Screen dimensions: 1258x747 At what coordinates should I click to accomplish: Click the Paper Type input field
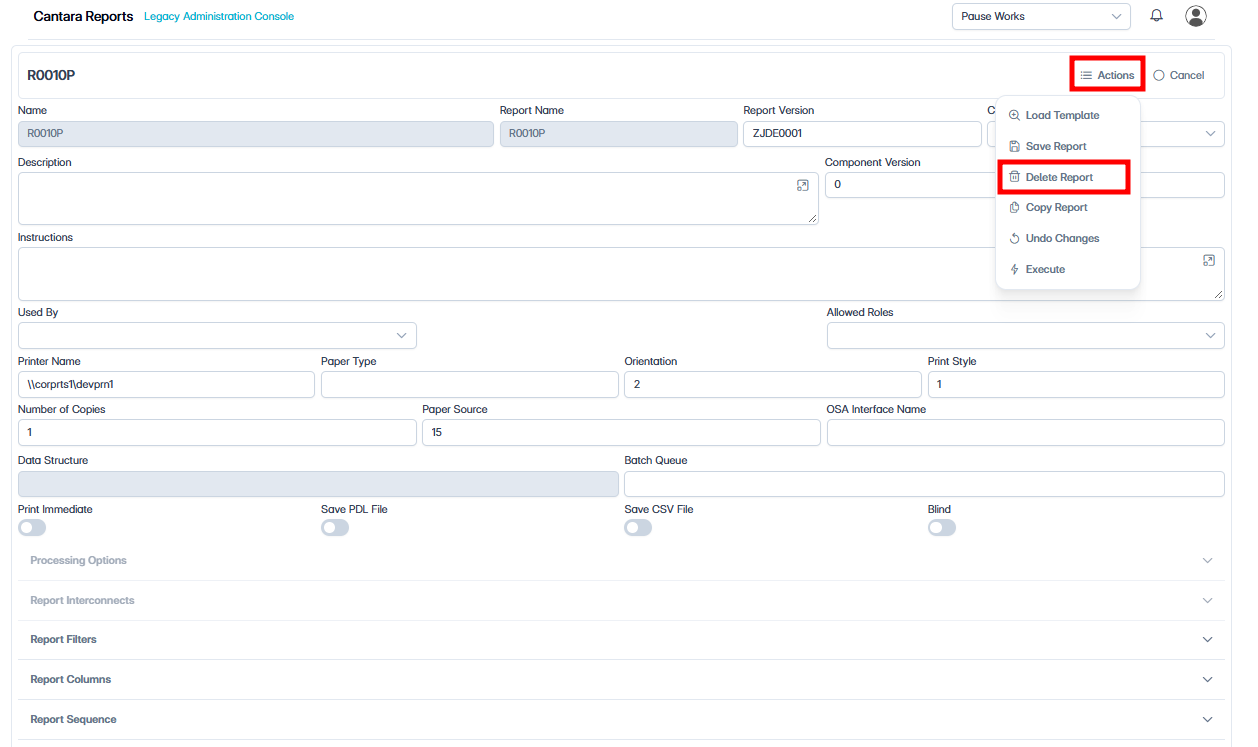(x=470, y=384)
